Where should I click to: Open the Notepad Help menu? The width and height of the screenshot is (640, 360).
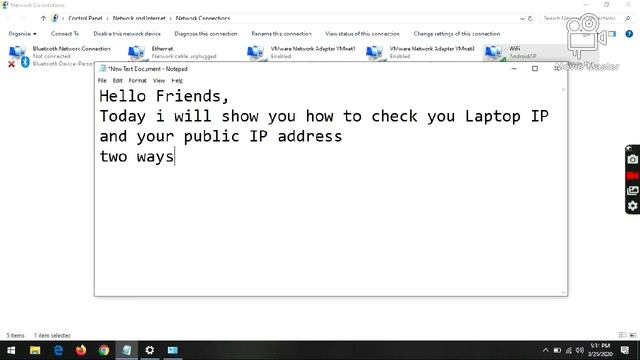pyautogui.click(x=177, y=81)
